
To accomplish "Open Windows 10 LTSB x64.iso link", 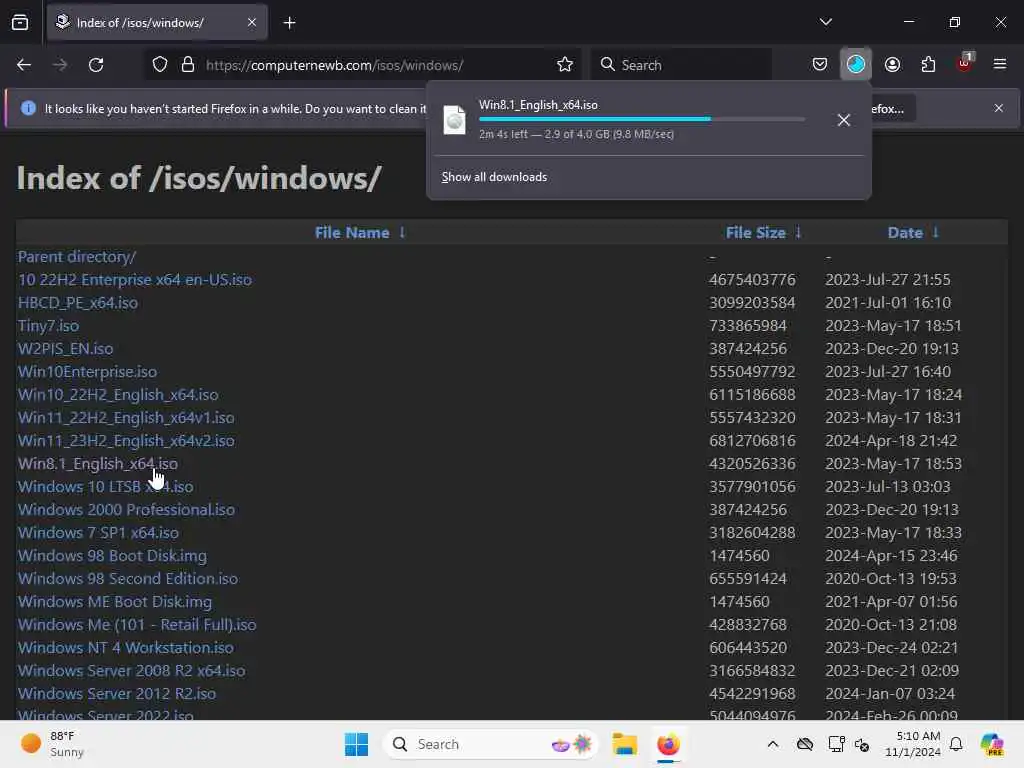I will [106, 487].
